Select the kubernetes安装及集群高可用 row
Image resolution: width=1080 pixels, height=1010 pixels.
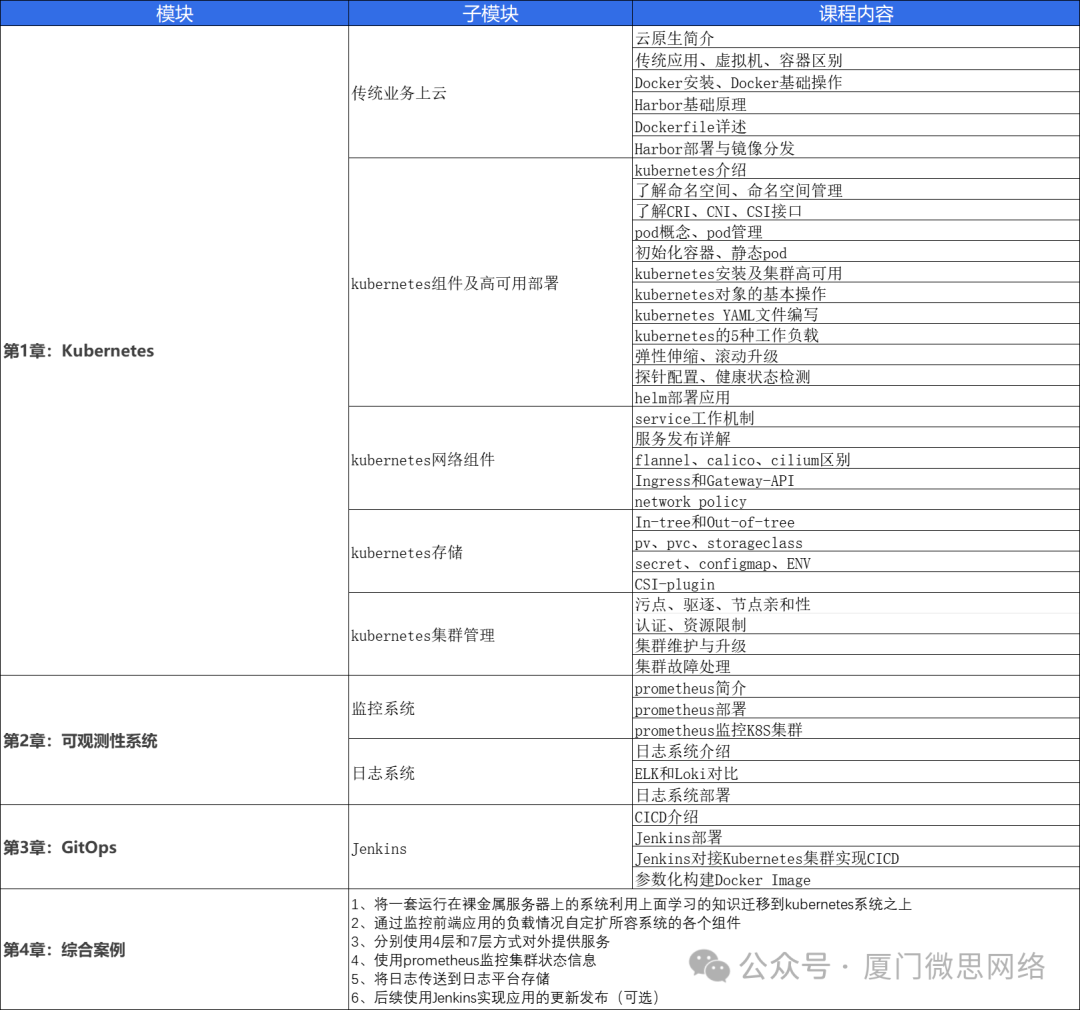[855, 272]
